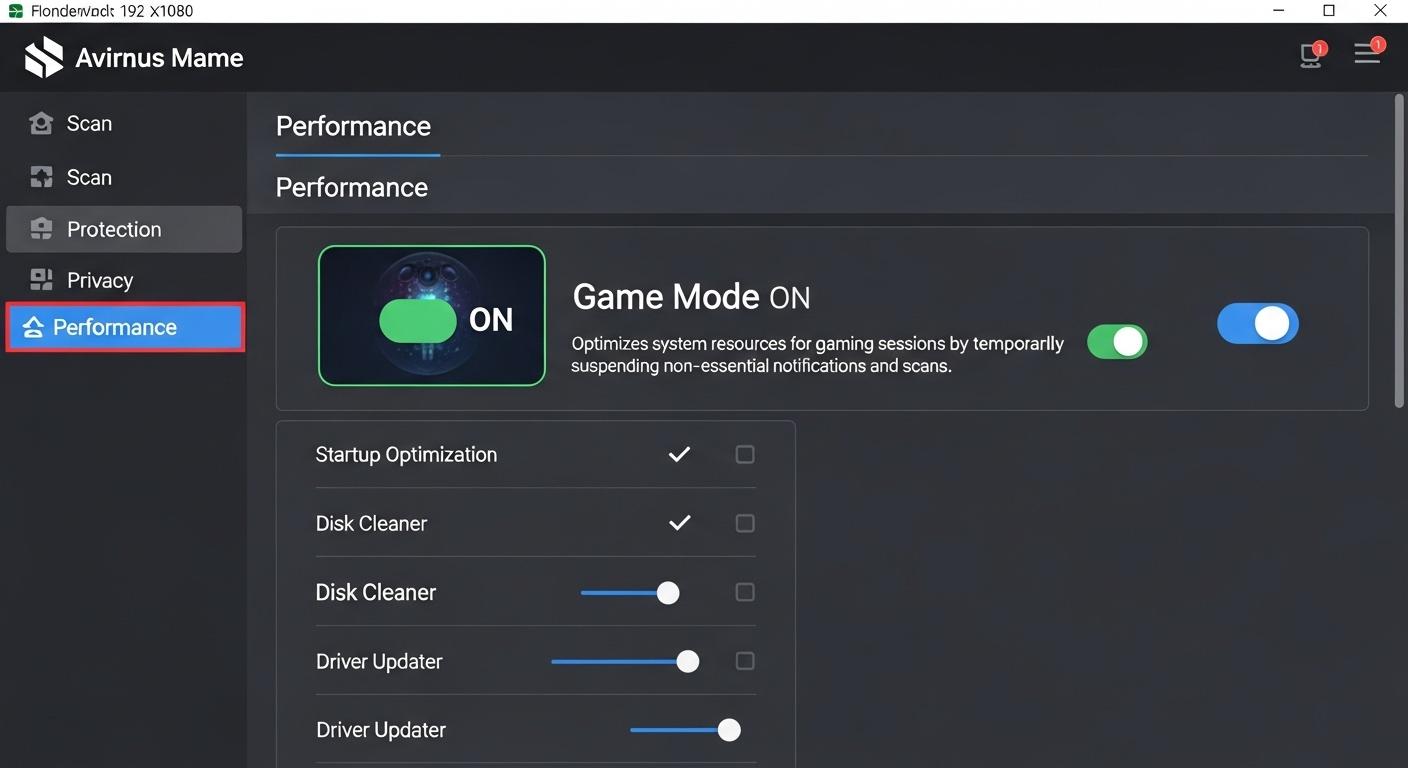1408x768 pixels.
Task: Click the Performance icon in sidebar
Action: pos(33,328)
